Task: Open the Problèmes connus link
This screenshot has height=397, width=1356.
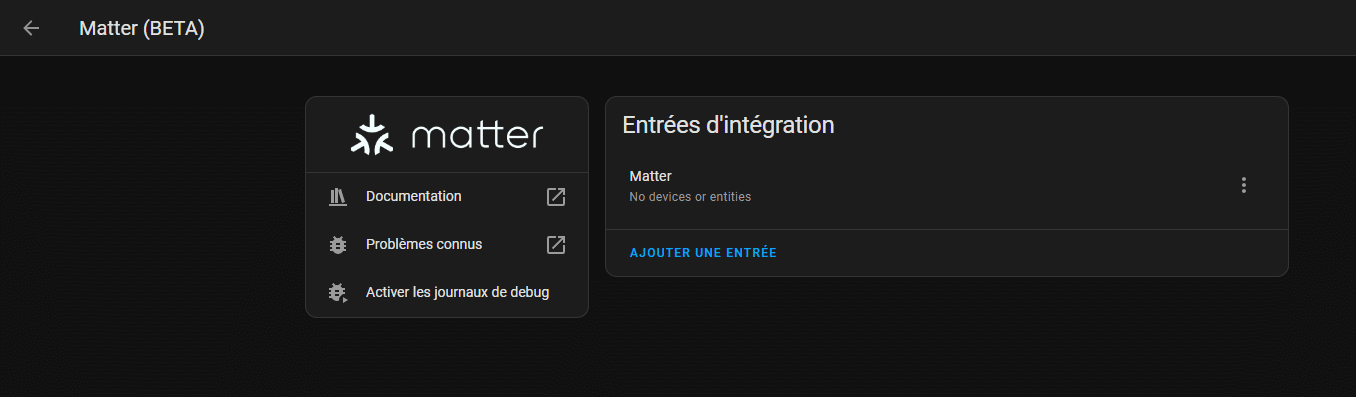Action: (x=424, y=244)
